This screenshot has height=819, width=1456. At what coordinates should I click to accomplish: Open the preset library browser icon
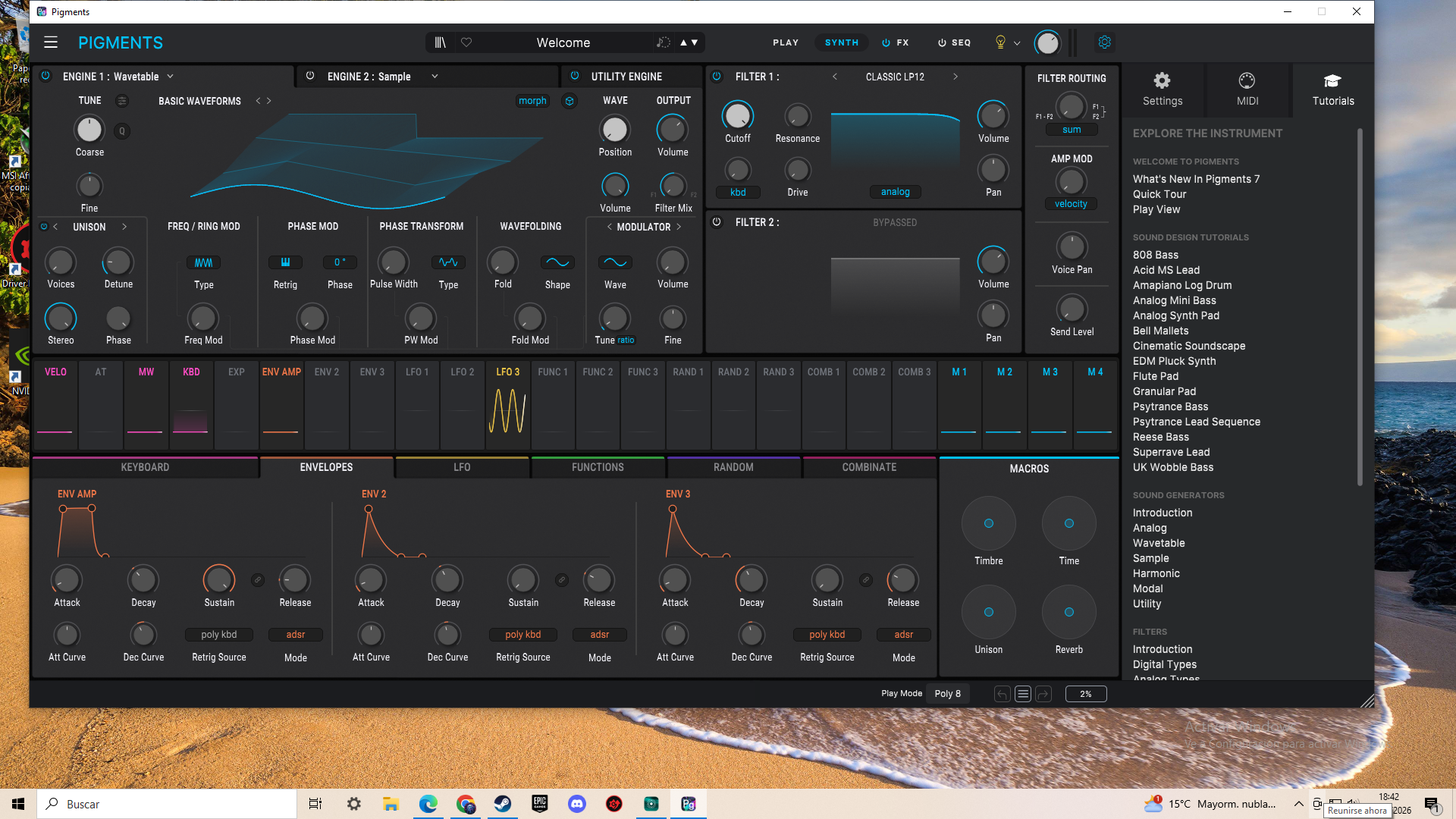point(440,42)
